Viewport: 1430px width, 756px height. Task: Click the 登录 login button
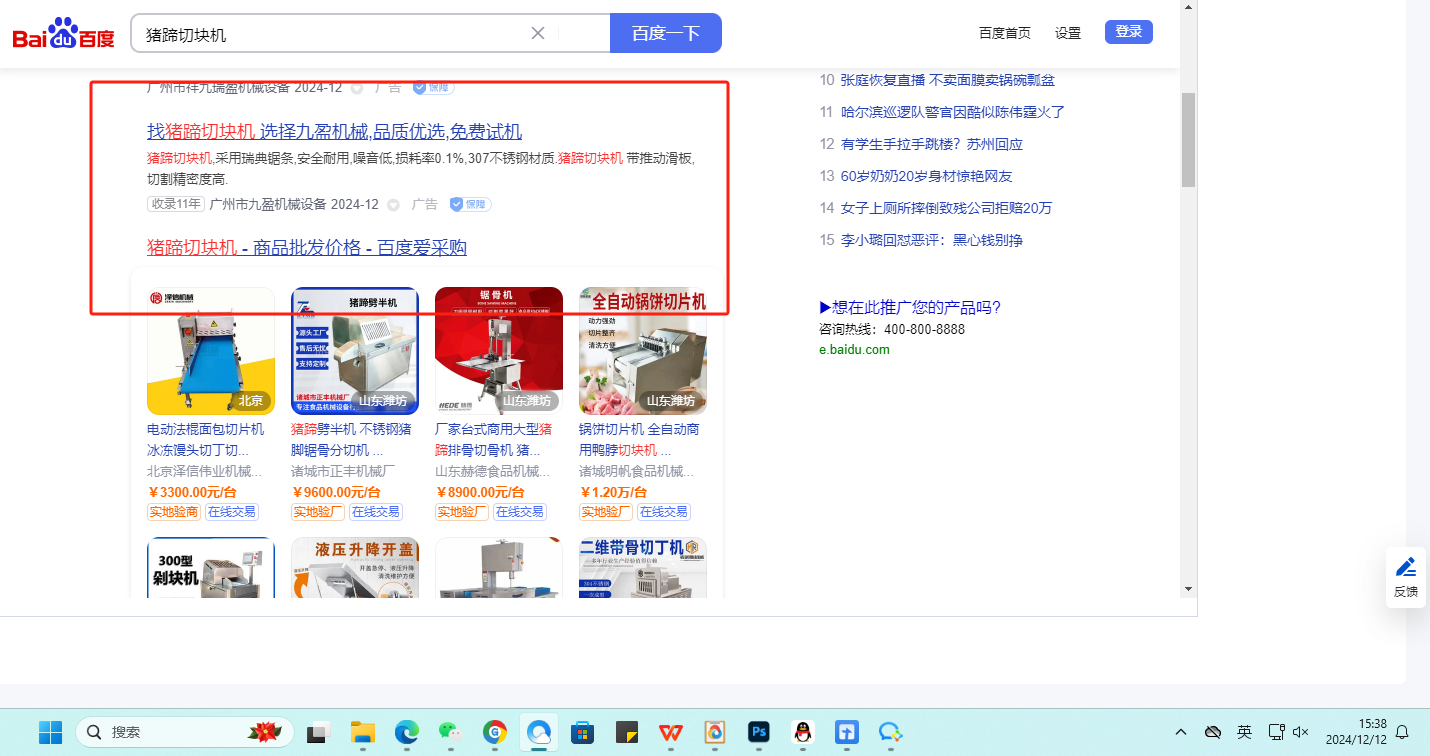point(1129,32)
